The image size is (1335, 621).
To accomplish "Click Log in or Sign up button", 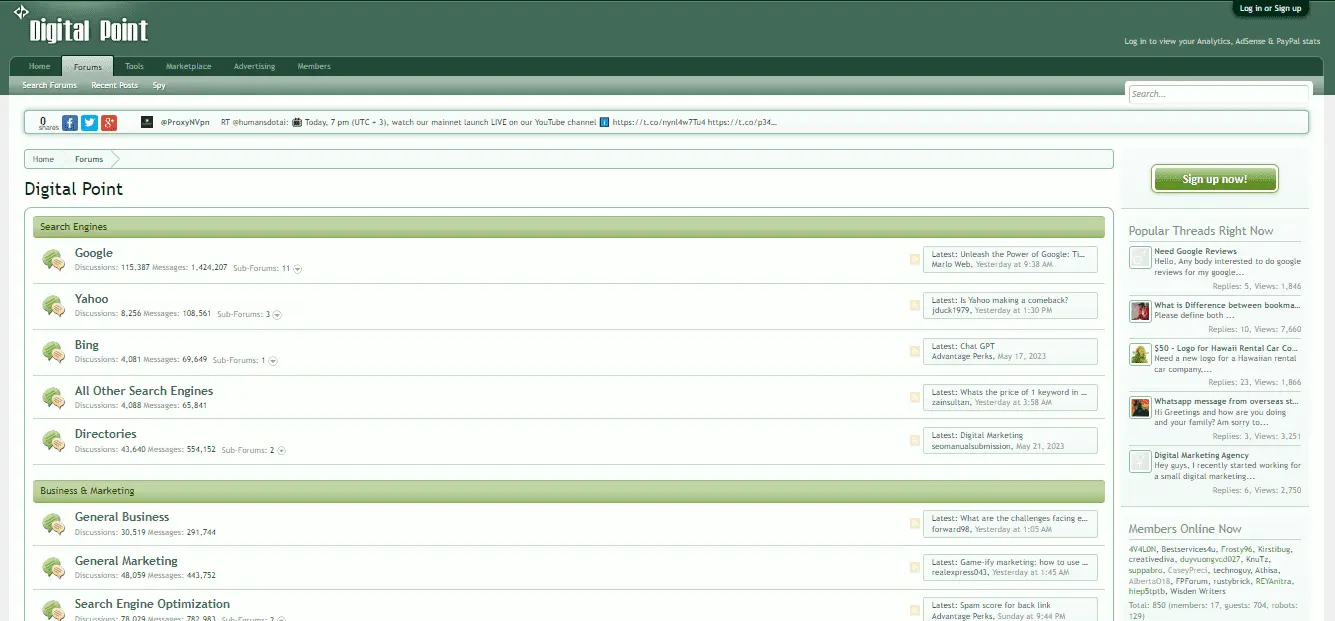I will [x=1270, y=8].
